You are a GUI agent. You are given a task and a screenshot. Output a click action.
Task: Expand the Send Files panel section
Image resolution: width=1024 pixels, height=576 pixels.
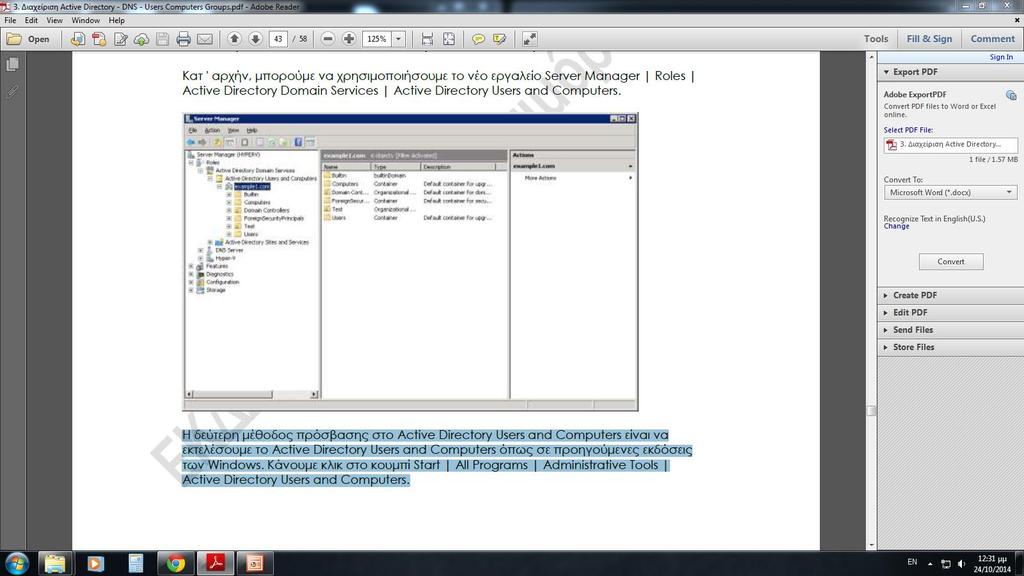pos(950,330)
